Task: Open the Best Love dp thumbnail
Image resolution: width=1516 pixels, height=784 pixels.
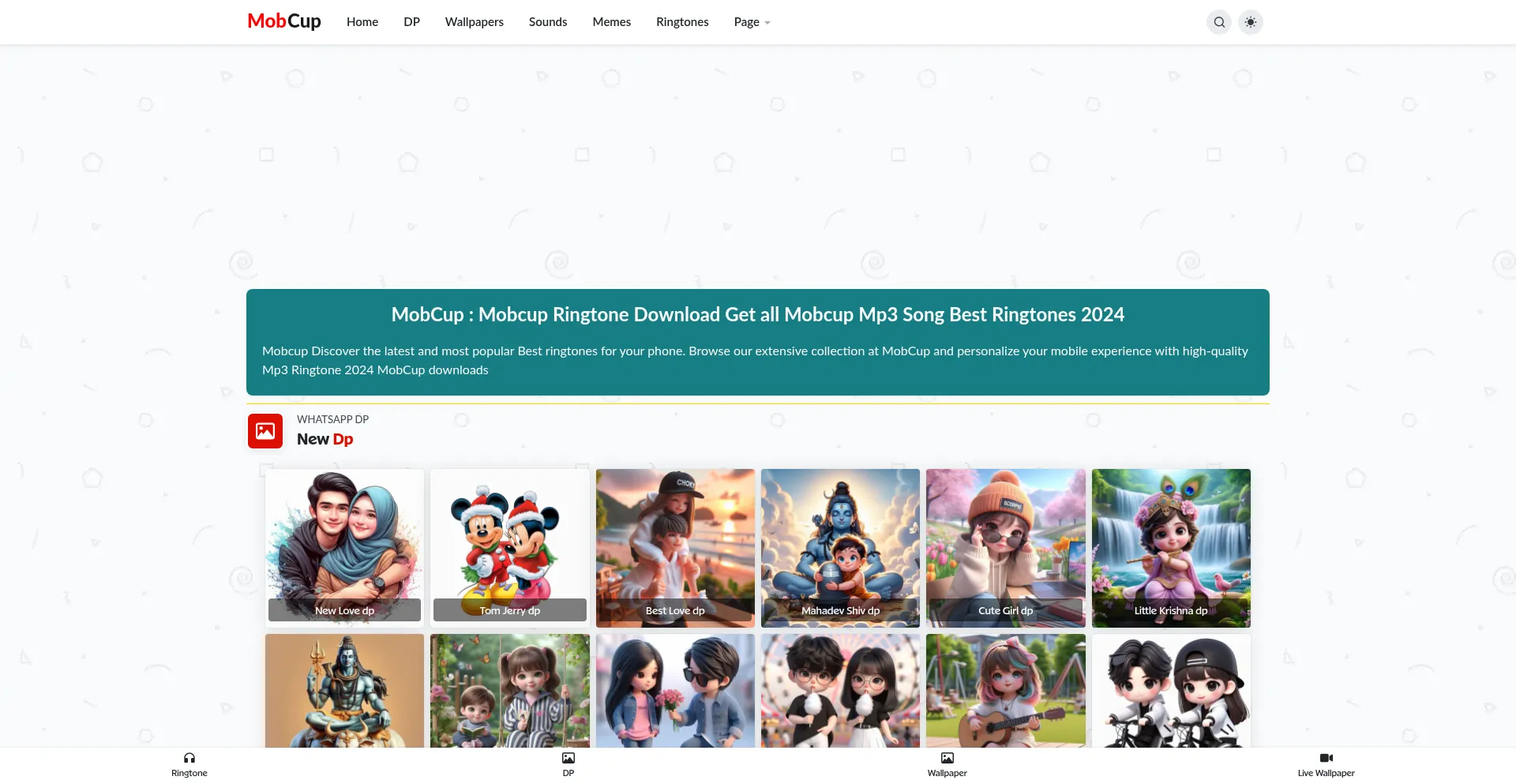Action: point(675,548)
